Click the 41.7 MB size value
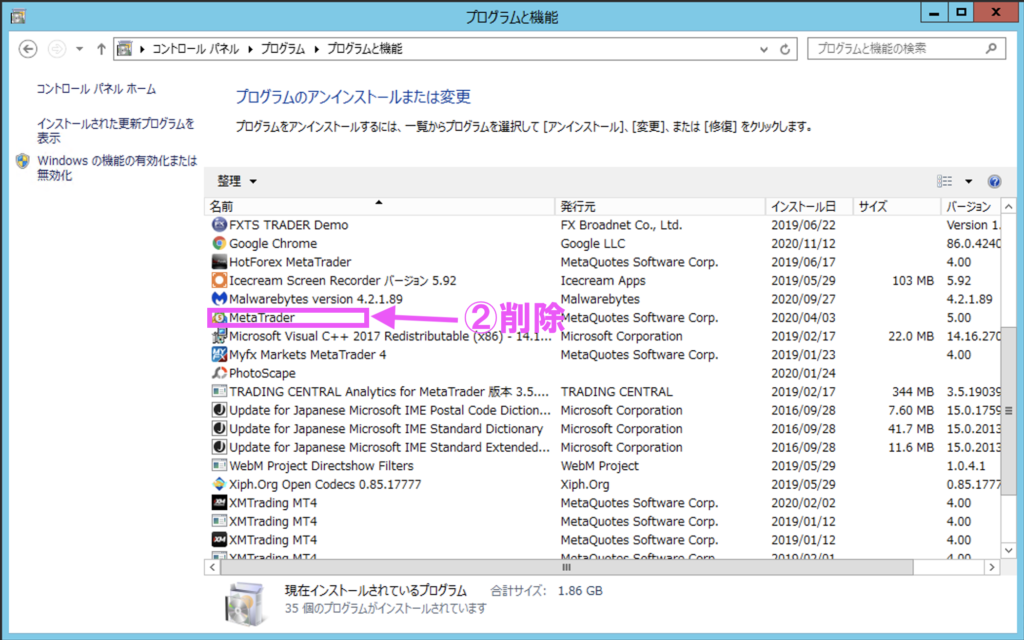The height and width of the screenshot is (640, 1024). pyautogui.click(x=911, y=428)
